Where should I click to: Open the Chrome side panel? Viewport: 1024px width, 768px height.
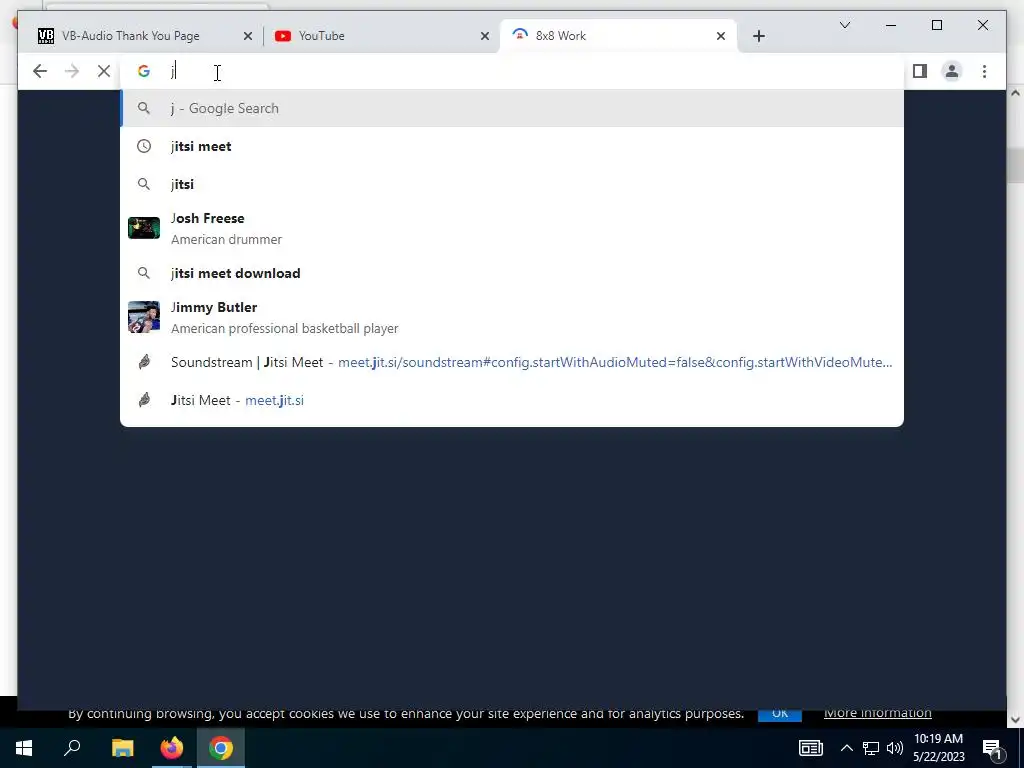point(920,71)
